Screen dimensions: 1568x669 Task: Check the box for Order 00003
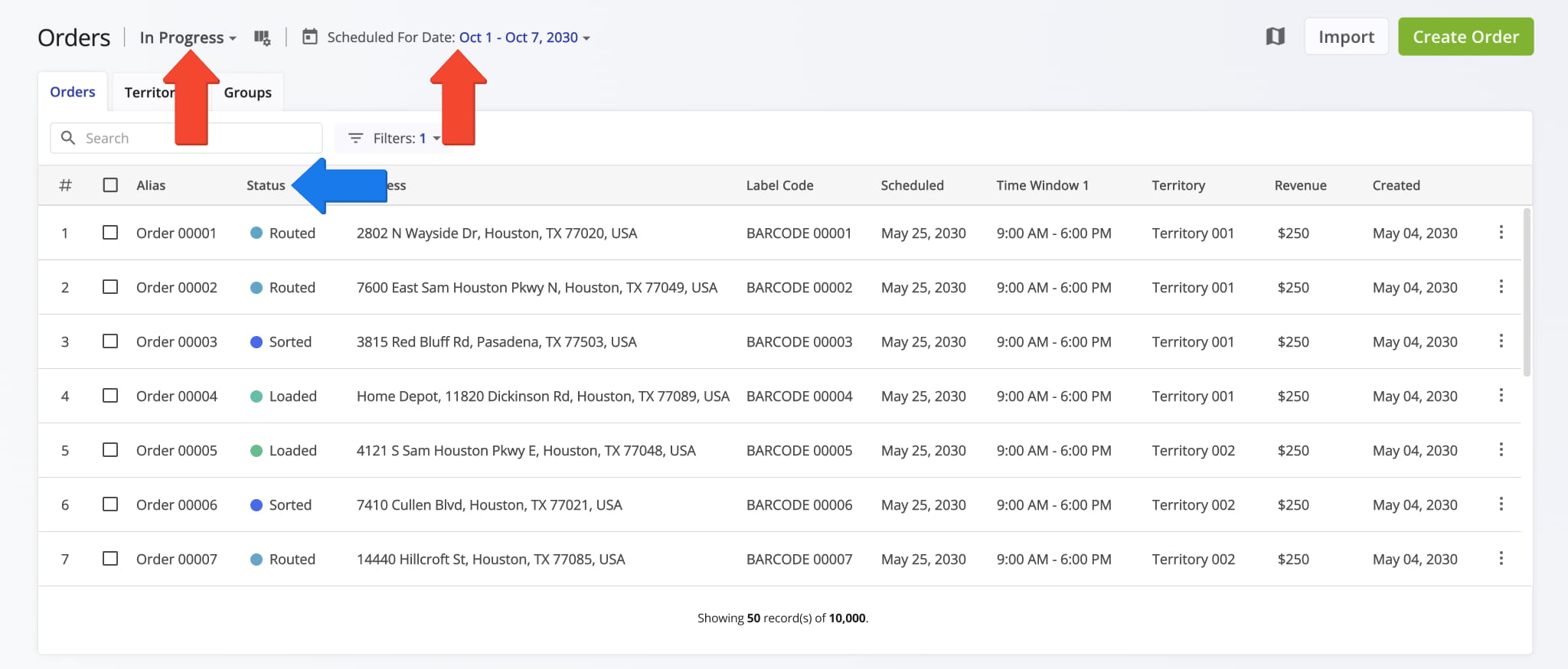click(x=110, y=341)
